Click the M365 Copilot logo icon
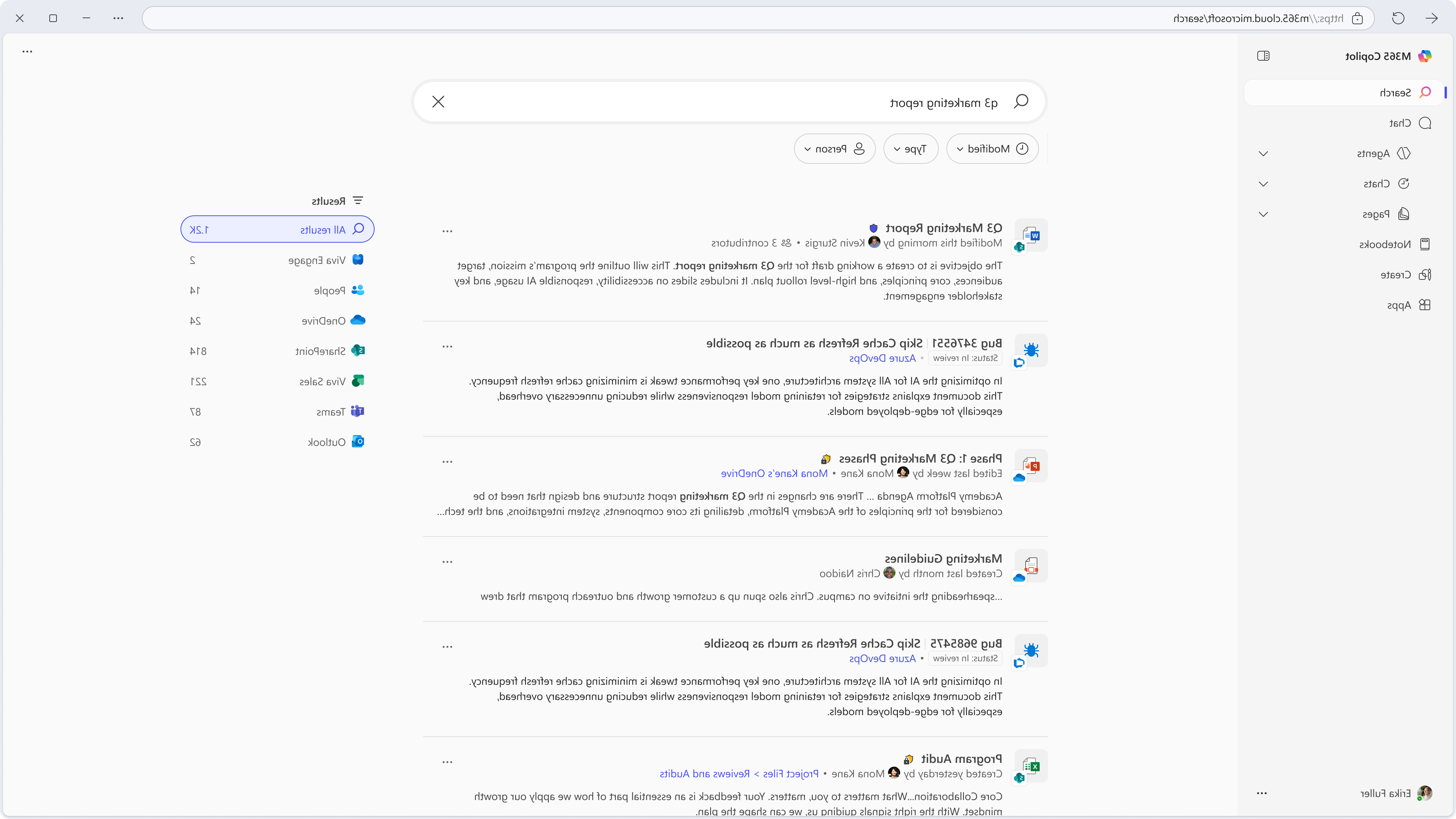The image size is (1456, 819). (x=1425, y=56)
